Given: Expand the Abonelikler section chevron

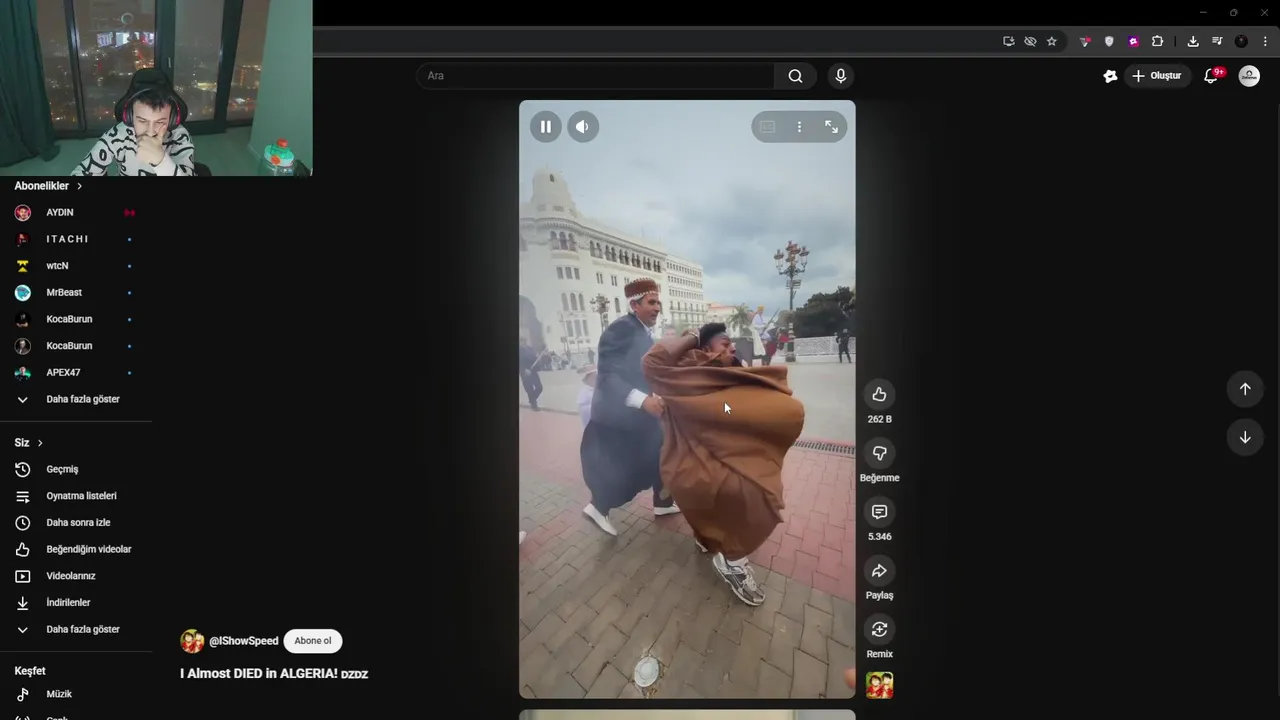Looking at the screenshot, I should point(80,186).
